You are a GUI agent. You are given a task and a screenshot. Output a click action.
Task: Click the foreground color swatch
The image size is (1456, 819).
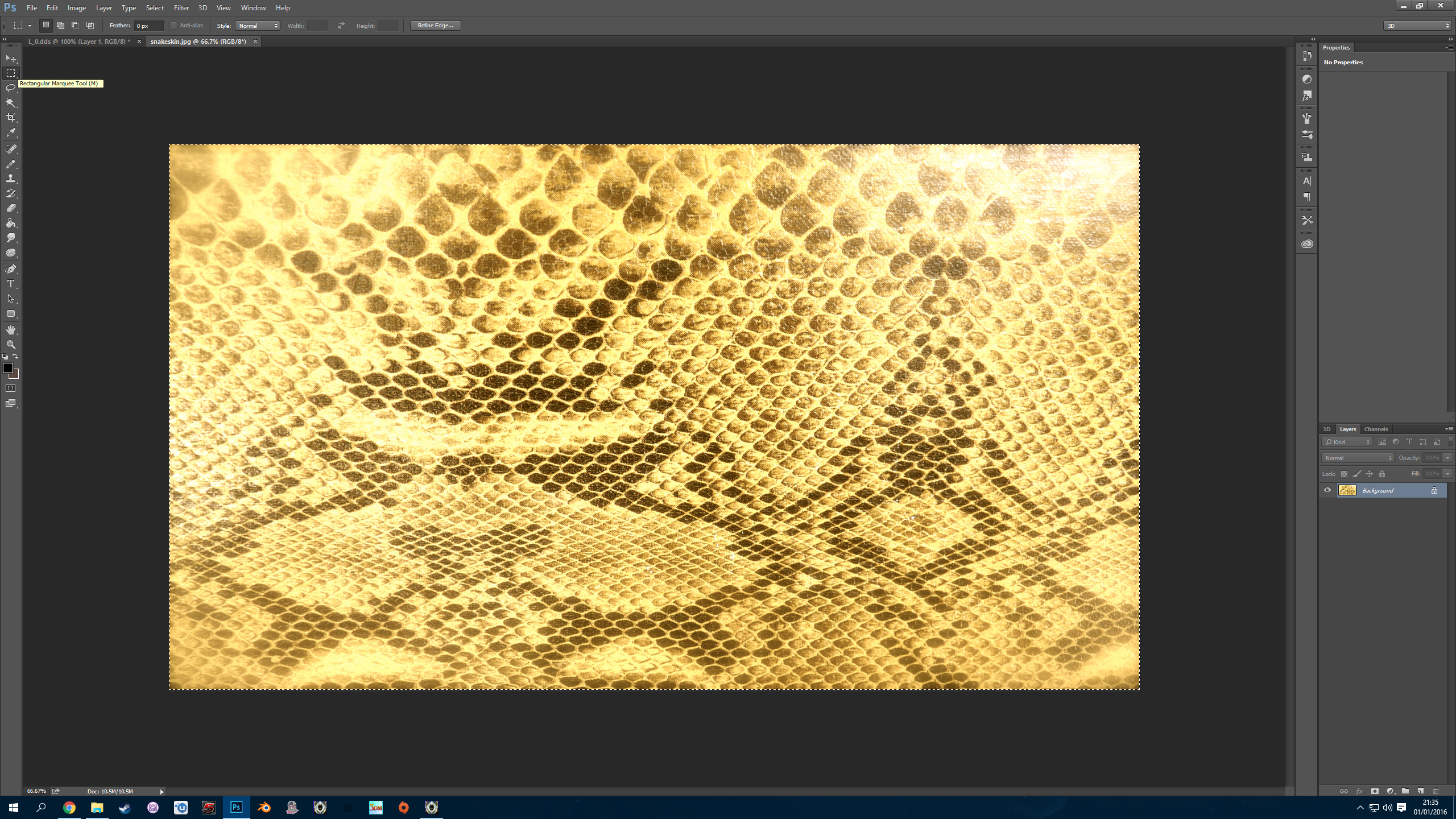(x=7, y=368)
